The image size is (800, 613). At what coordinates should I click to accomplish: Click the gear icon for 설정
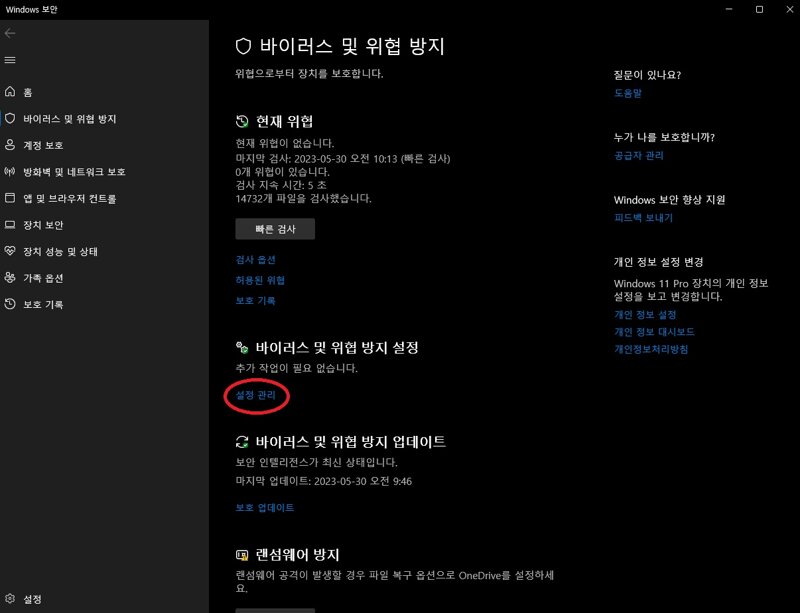(x=10, y=599)
